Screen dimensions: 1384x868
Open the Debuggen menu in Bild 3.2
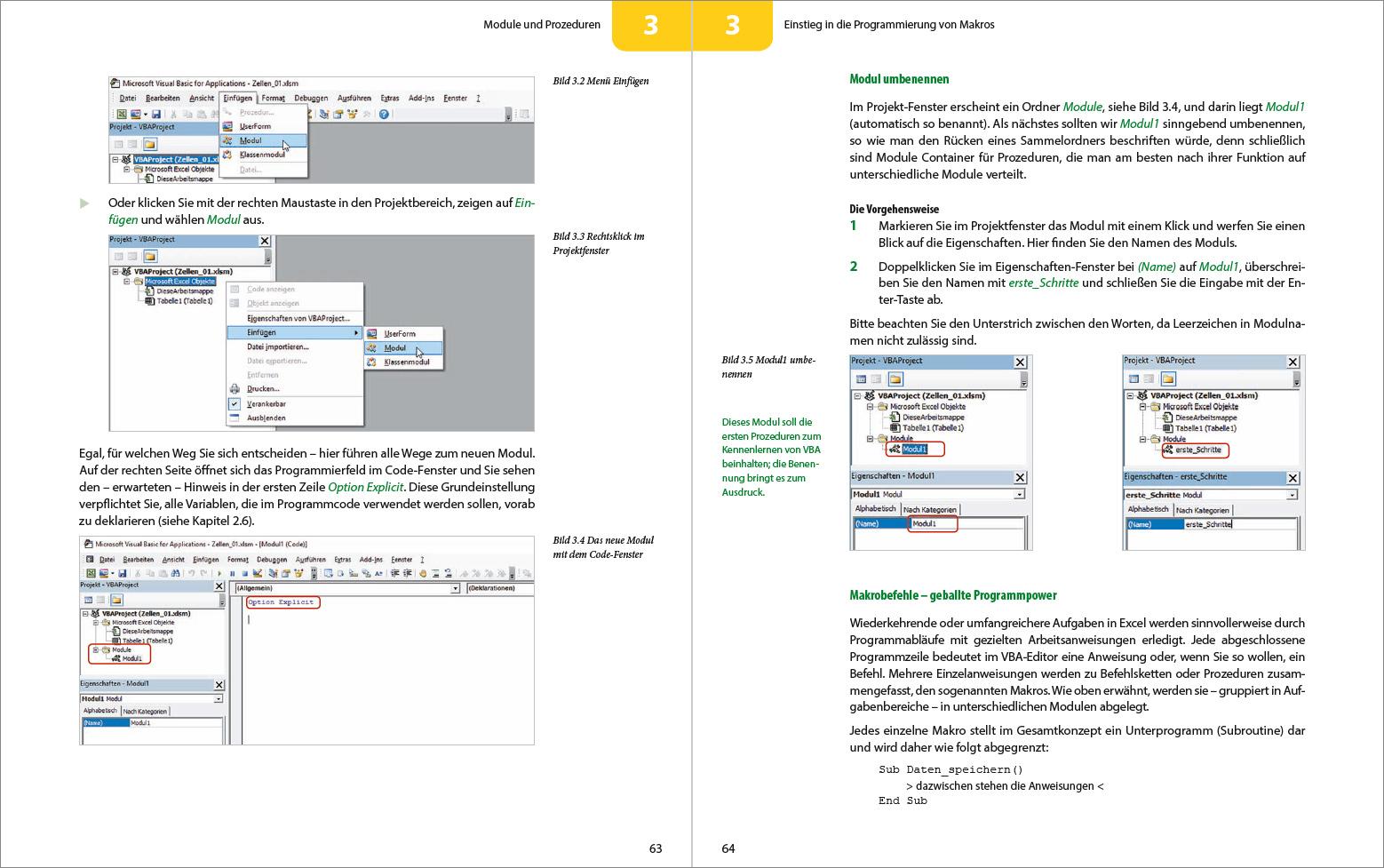pos(311,99)
